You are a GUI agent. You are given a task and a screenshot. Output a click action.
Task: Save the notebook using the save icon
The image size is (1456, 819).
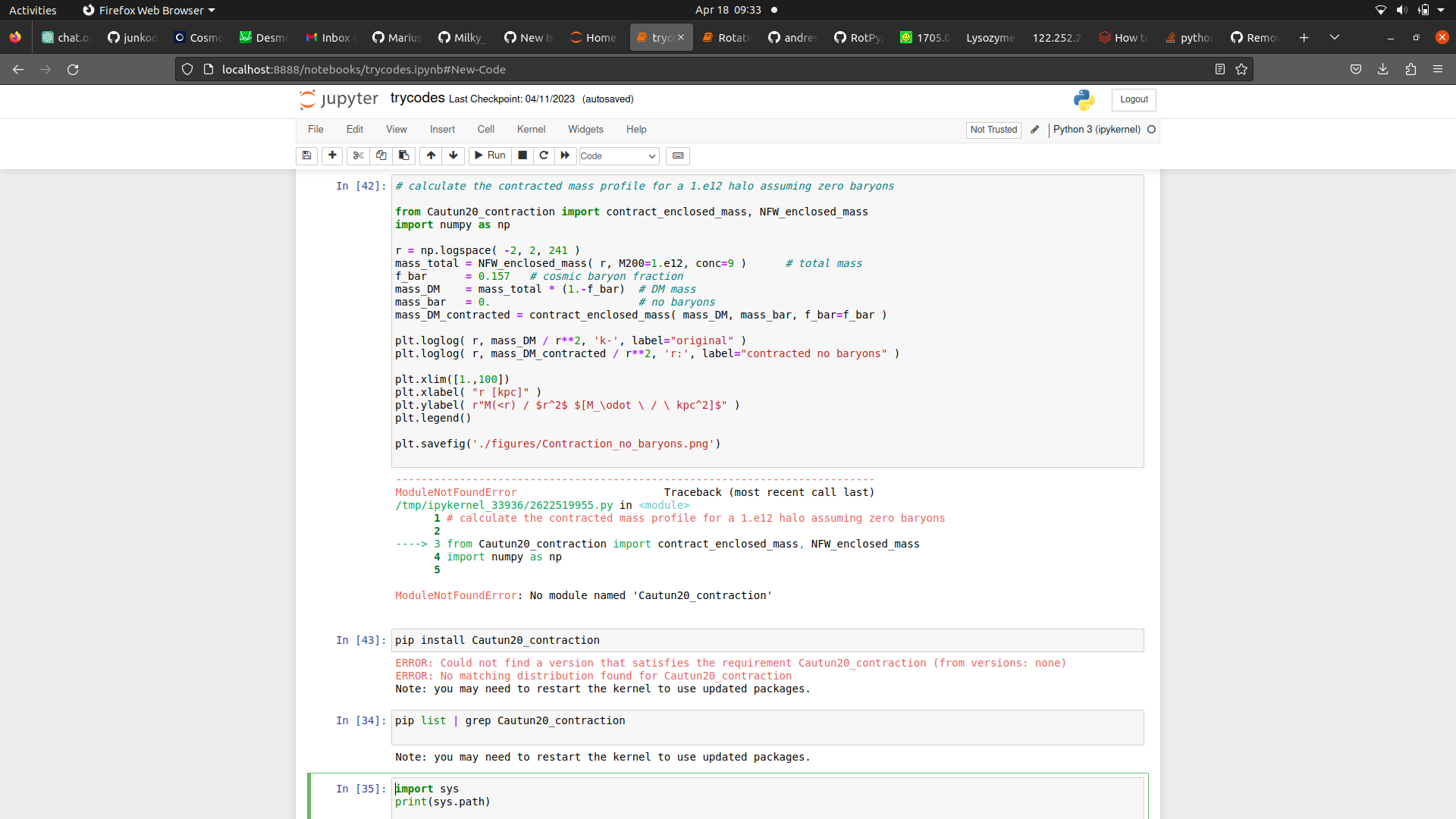[306, 155]
